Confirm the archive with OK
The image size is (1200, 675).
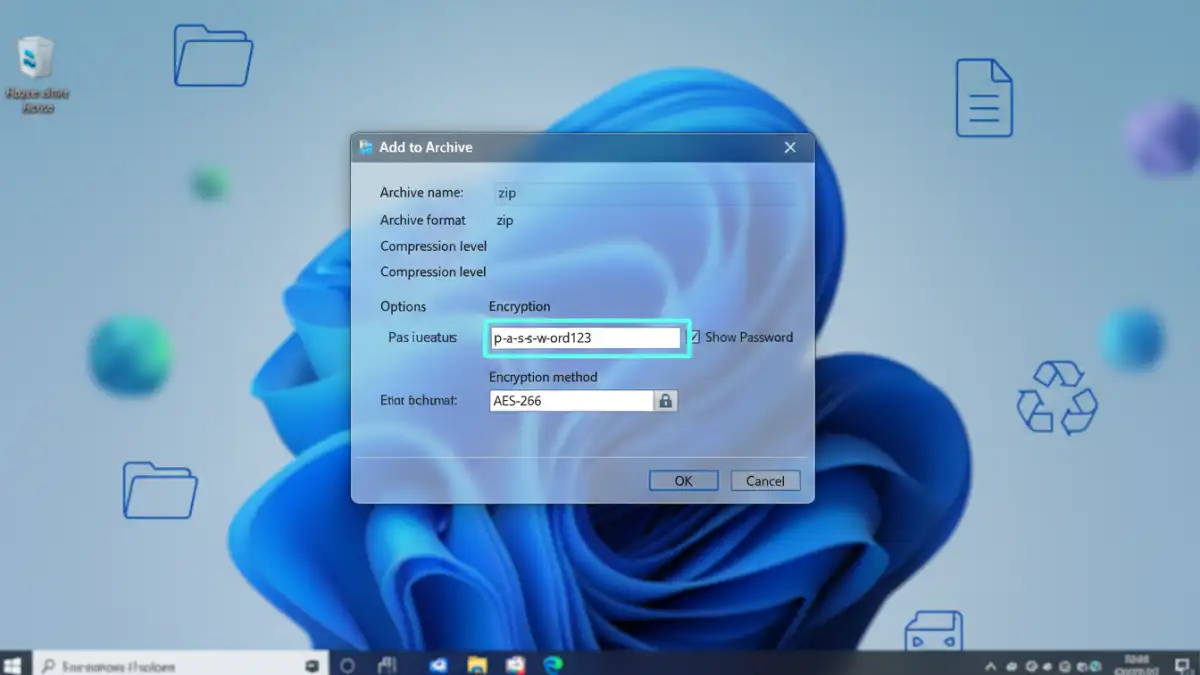tap(683, 480)
